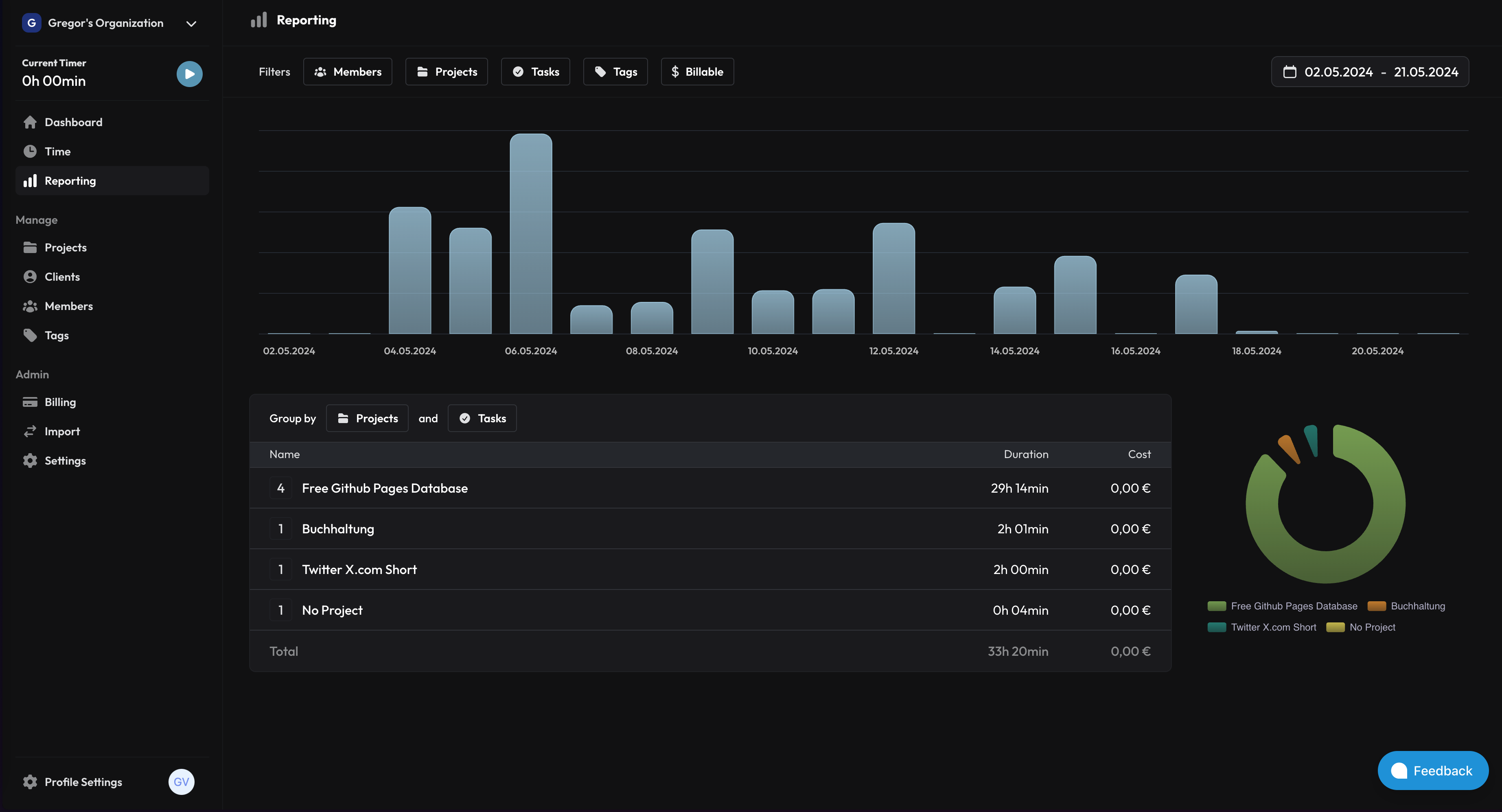Expand Gregor's Organization switcher chevron
The height and width of the screenshot is (812, 1502).
pyautogui.click(x=191, y=24)
